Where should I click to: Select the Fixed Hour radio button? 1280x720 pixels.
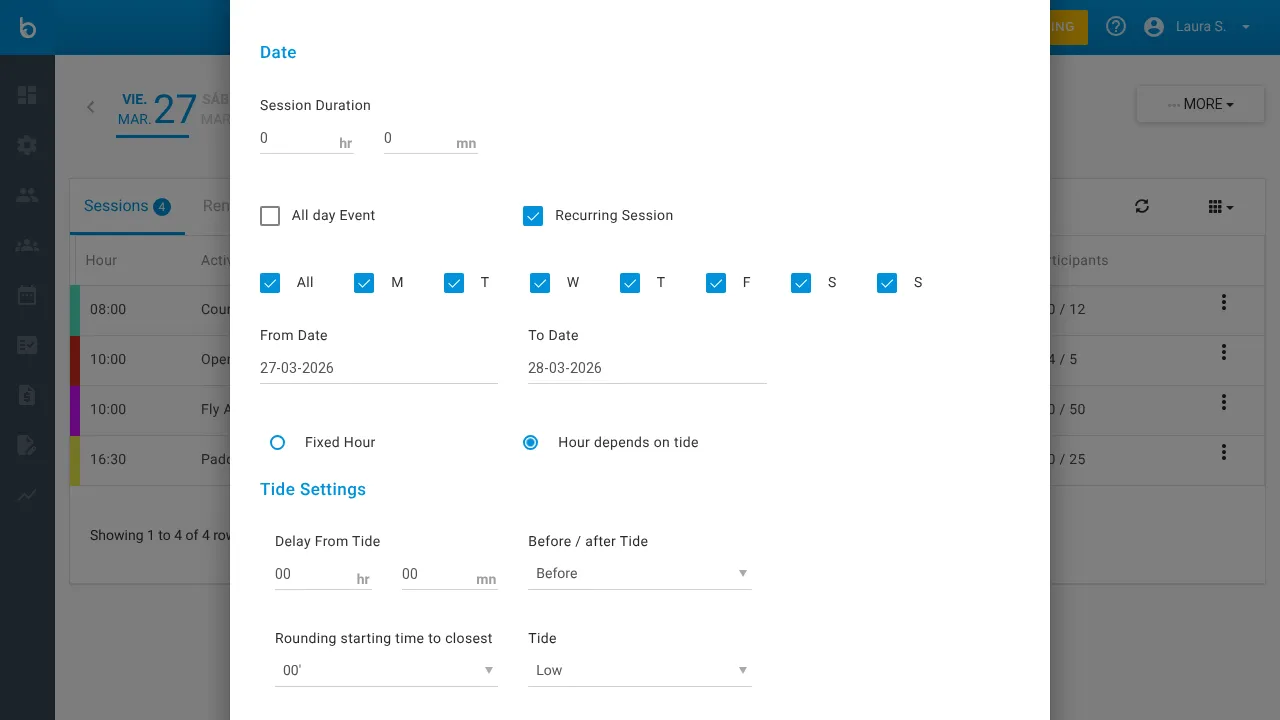click(x=277, y=442)
